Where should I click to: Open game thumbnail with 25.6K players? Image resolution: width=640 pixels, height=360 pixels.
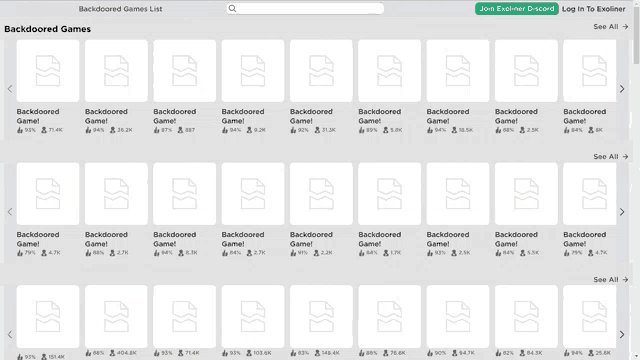[x=590, y=317]
